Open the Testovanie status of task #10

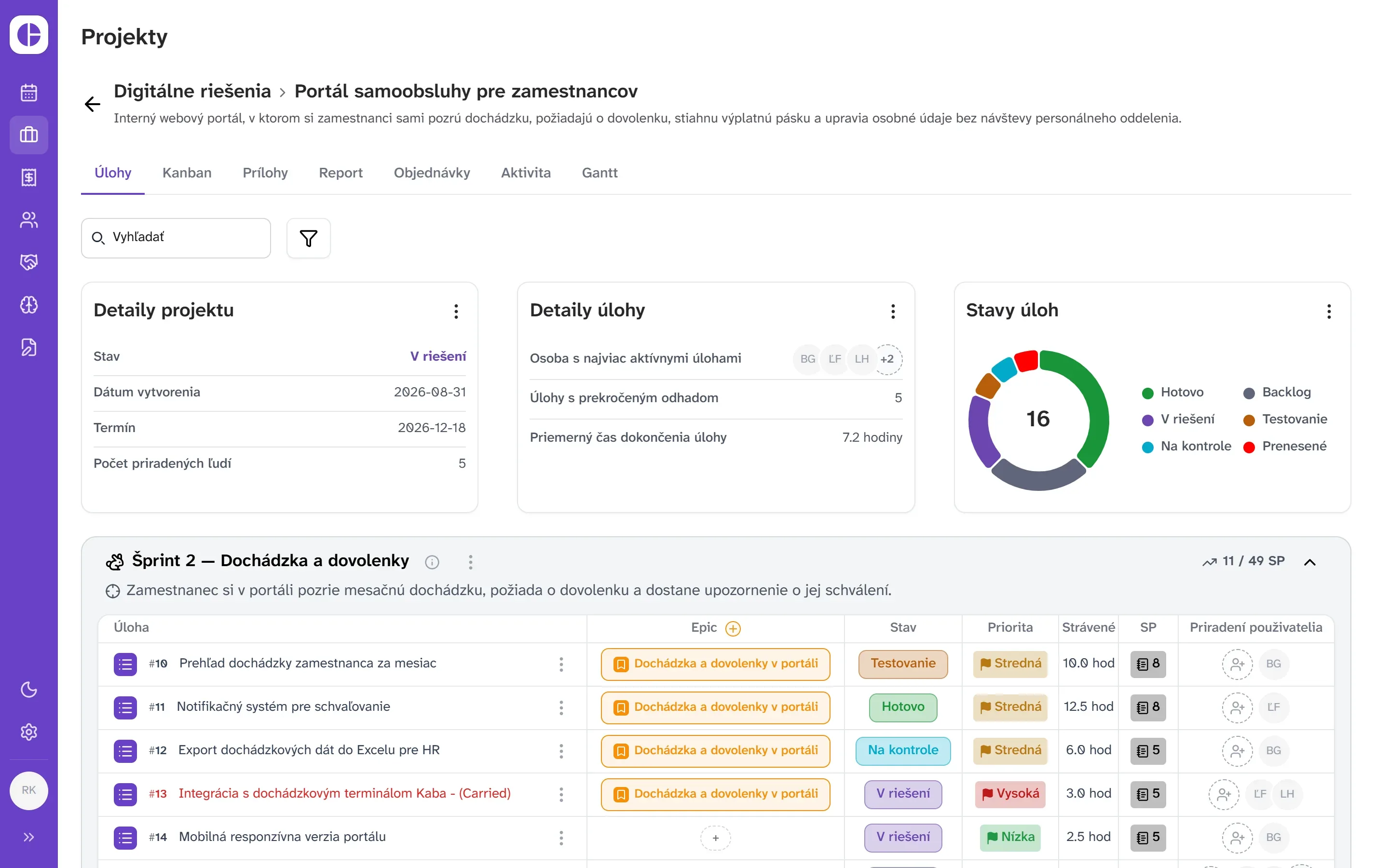[903, 664]
